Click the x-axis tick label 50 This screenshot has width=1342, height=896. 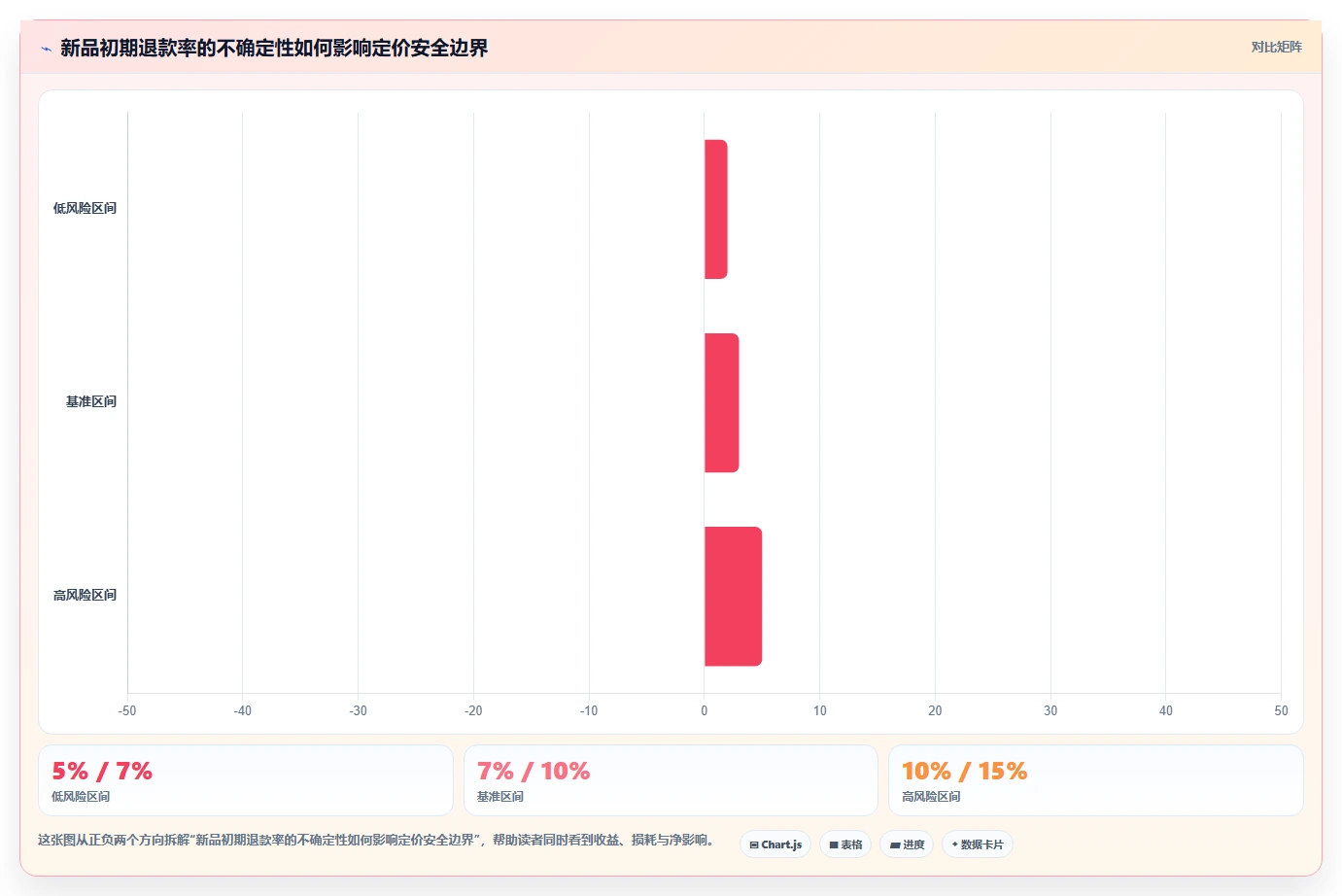pos(1281,710)
